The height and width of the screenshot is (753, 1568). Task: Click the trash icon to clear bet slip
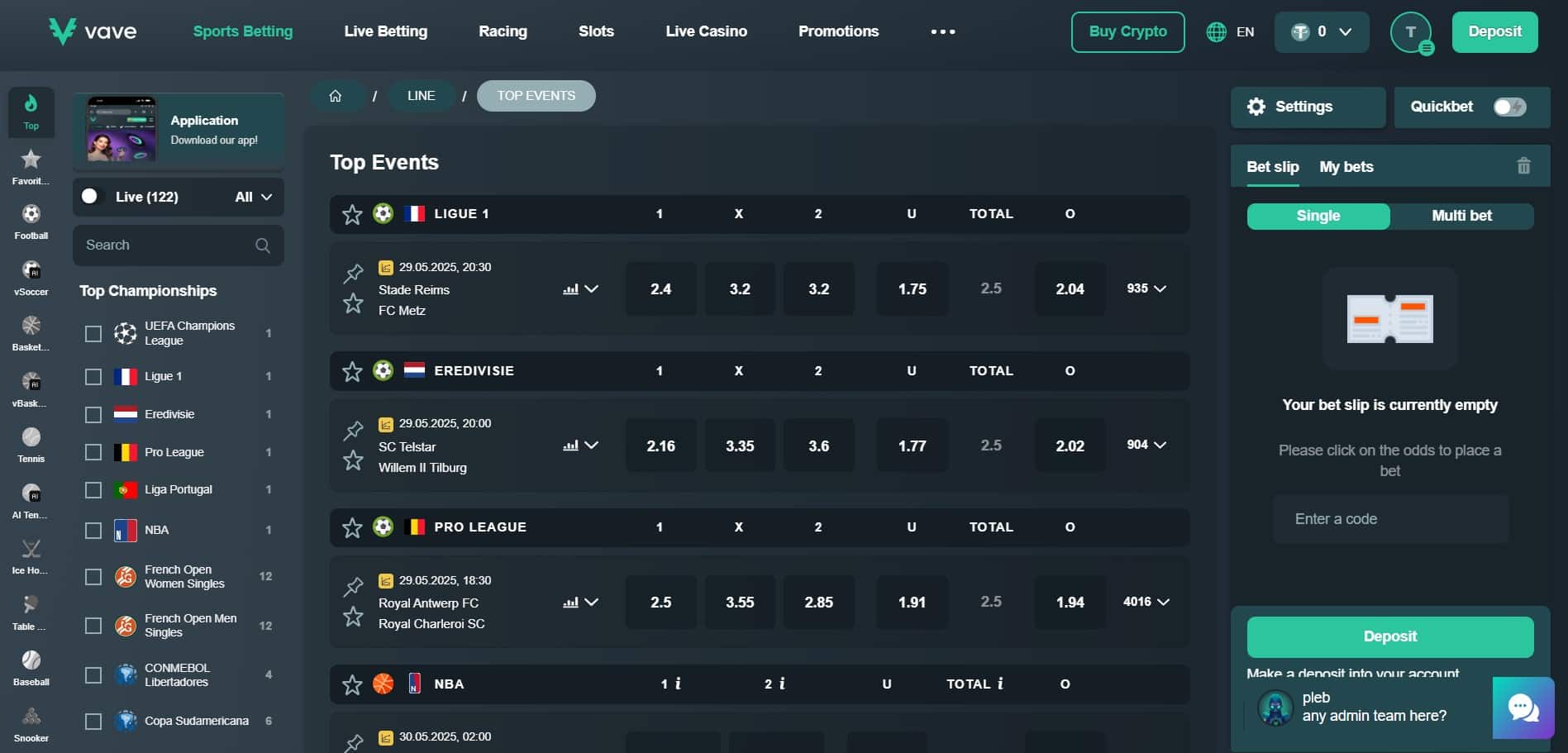1523,166
